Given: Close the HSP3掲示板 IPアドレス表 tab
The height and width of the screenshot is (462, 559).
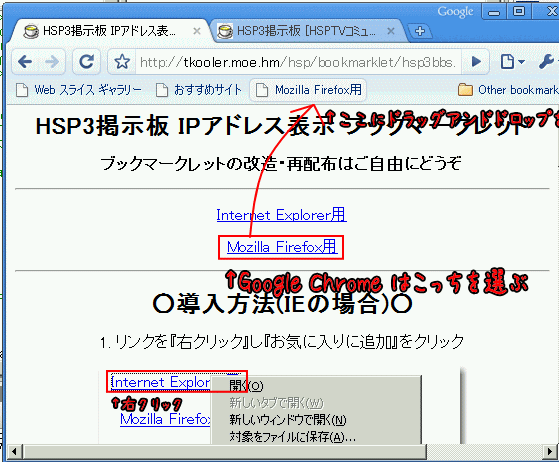Looking at the screenshot, I should click(196, 31).
